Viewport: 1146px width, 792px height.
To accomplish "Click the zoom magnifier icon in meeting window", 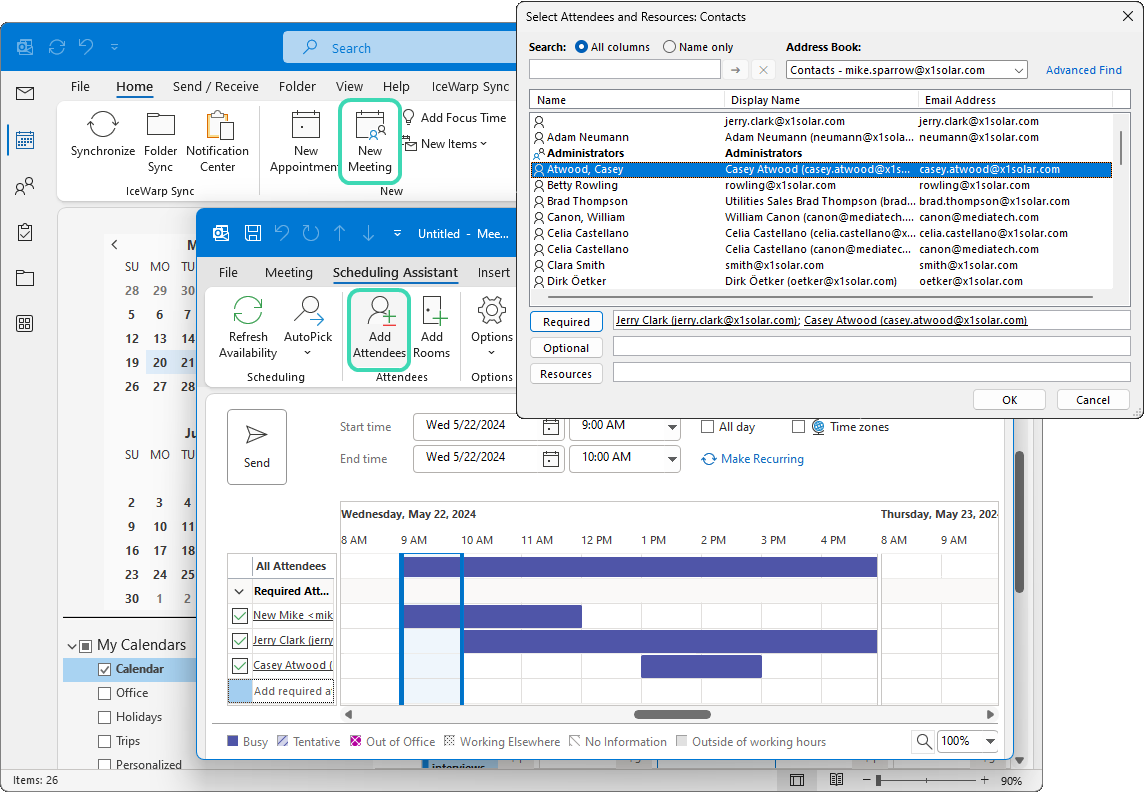I will tap(924, 742).
